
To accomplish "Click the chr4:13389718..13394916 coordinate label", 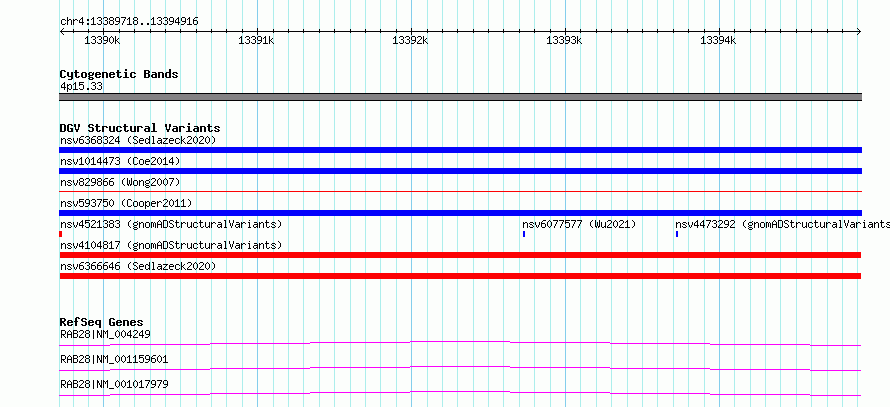I will pyautogui.click(x=129, y=22).
